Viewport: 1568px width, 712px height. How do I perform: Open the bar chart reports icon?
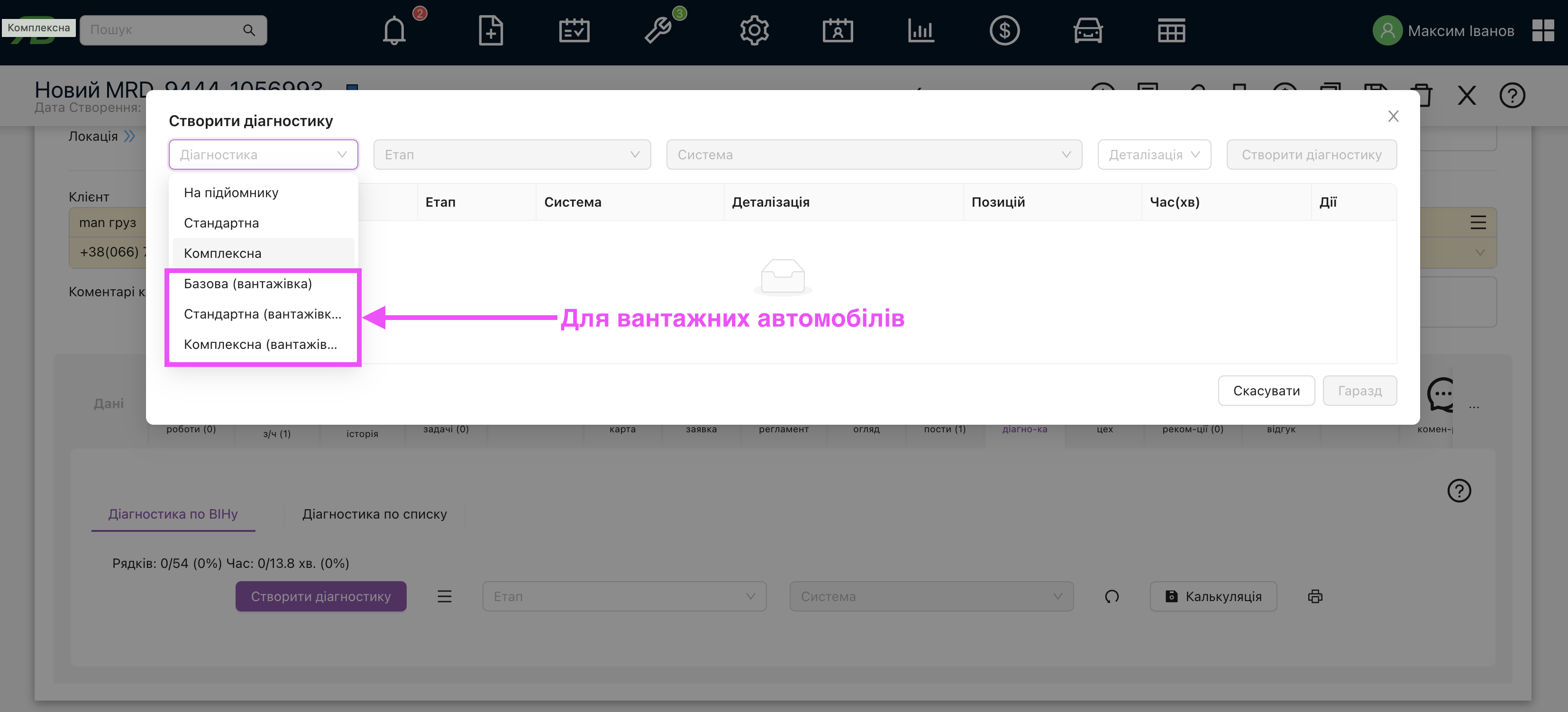click(x=921, y=30)
